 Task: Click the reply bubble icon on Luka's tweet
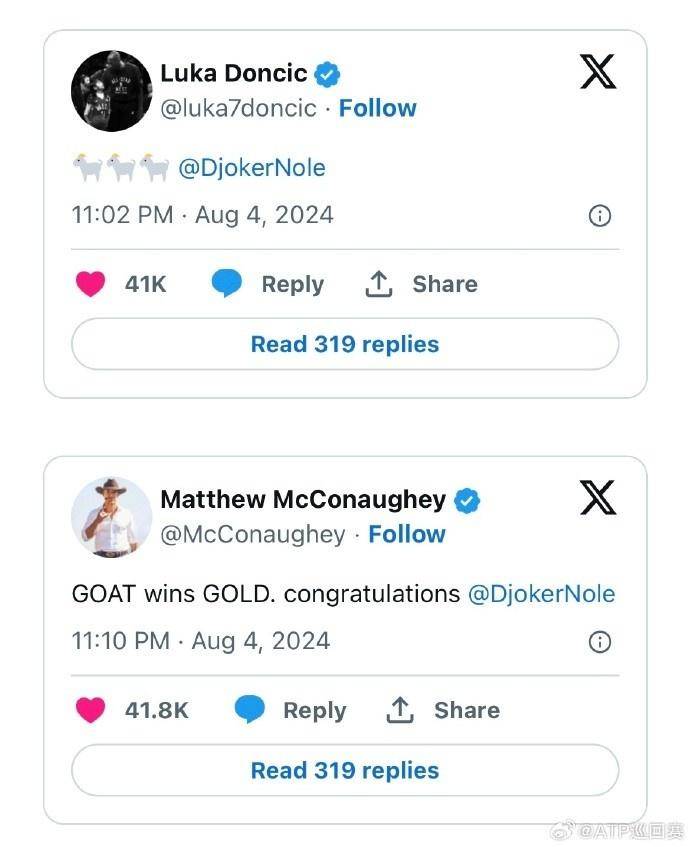227,284
